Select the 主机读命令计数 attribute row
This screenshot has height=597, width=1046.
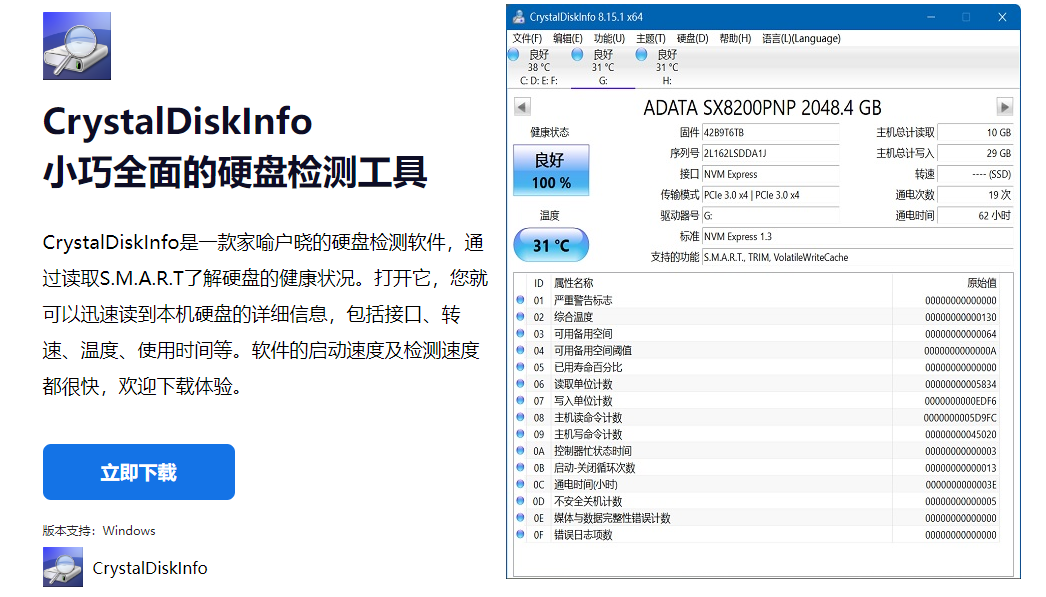click(x=756, y=417)
